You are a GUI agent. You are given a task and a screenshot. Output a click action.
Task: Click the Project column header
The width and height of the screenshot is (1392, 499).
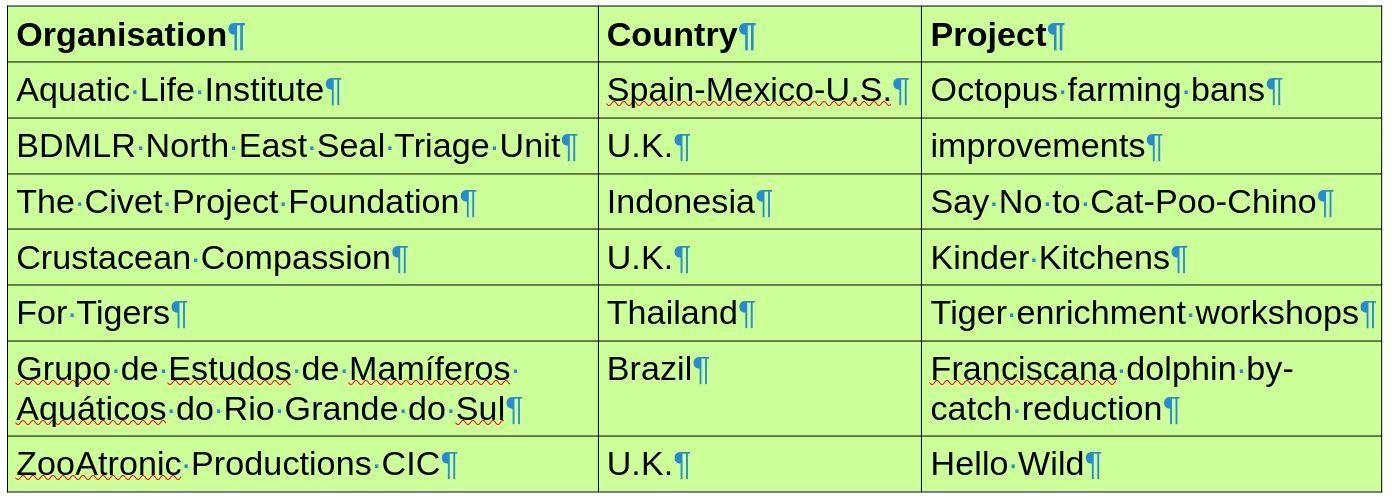[x=988, y=36]
